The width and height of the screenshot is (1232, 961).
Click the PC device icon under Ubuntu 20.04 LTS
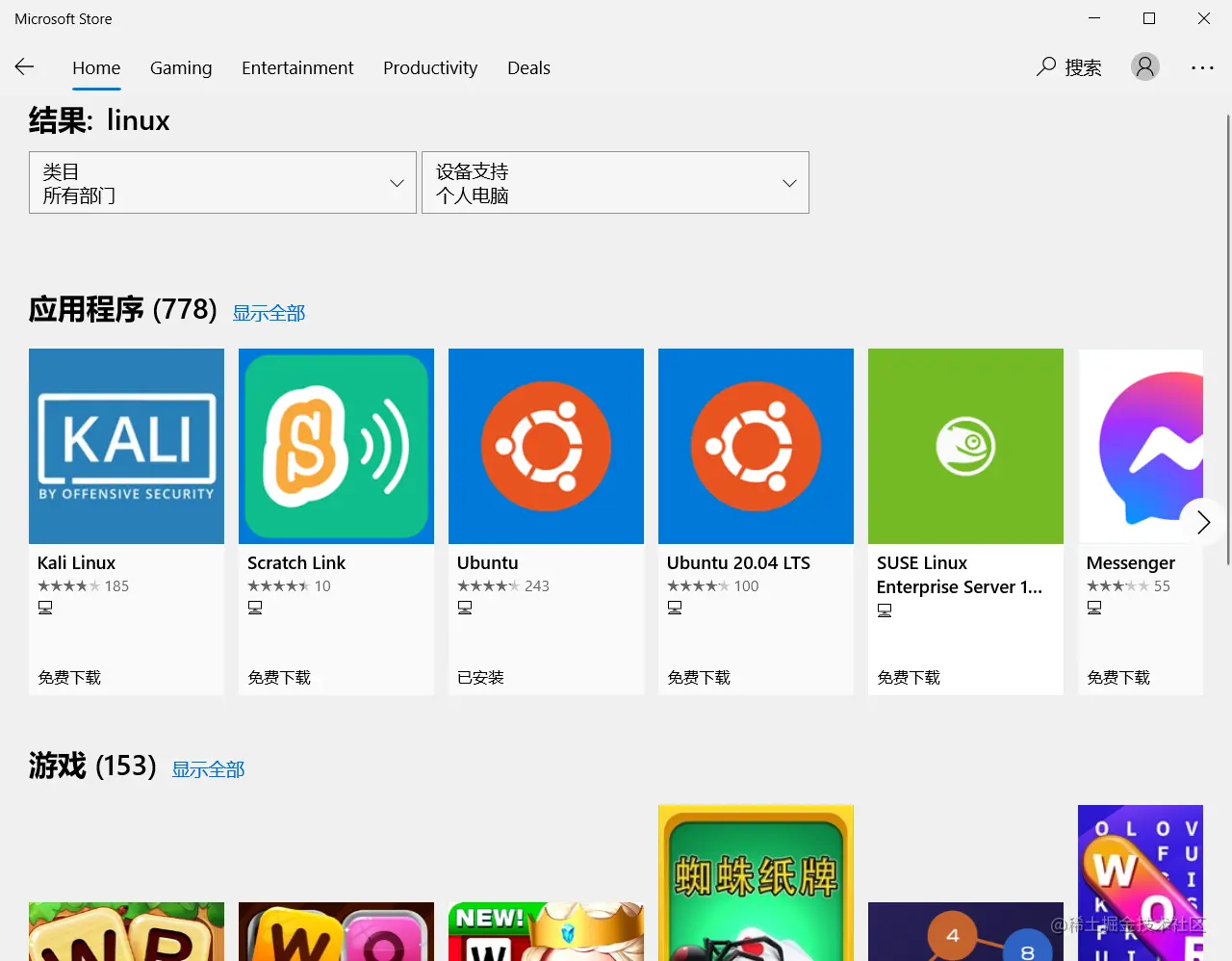[675, 608]
